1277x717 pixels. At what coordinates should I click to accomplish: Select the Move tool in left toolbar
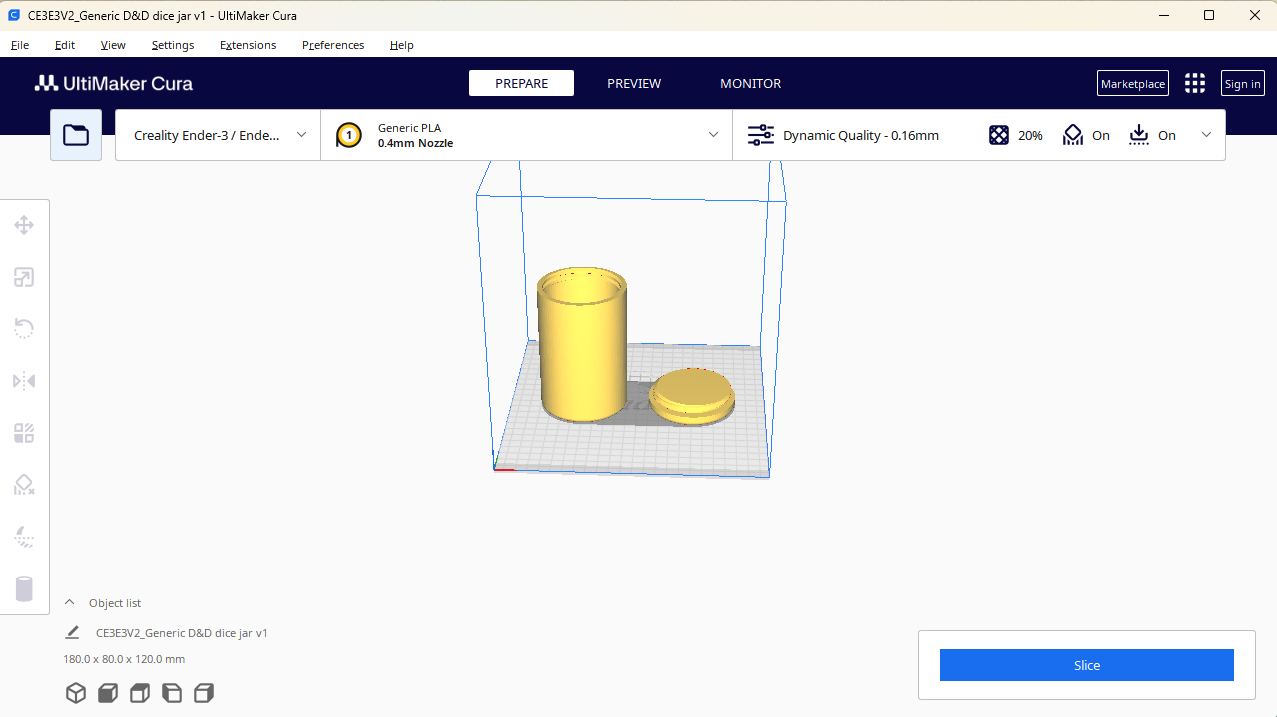click(x=24, y=225)
